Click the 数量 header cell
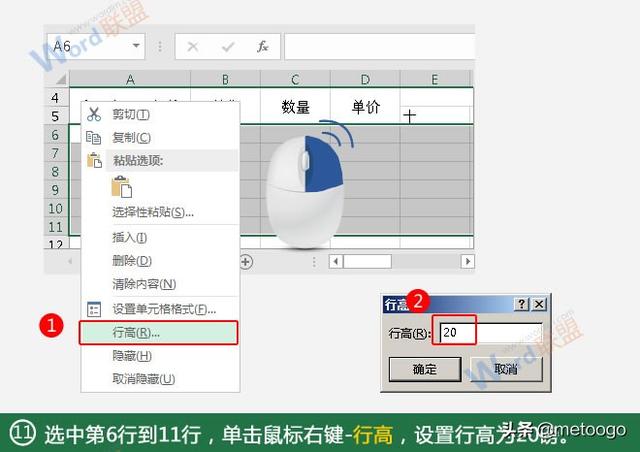Viewport: 640px width, 452px height. tap(295, 107)
